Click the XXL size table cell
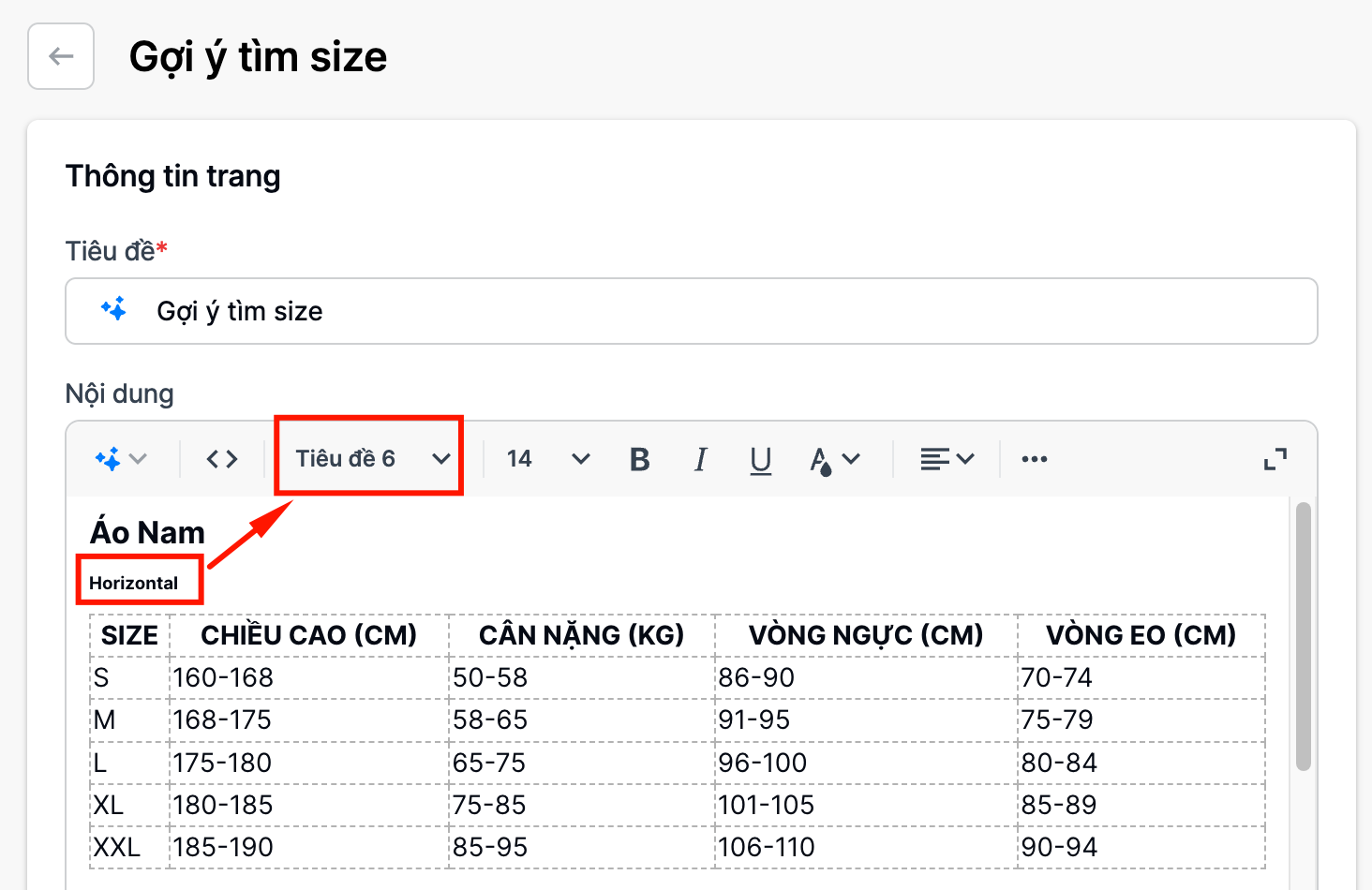Viewport: 1372px width, 890px height. 117,847
